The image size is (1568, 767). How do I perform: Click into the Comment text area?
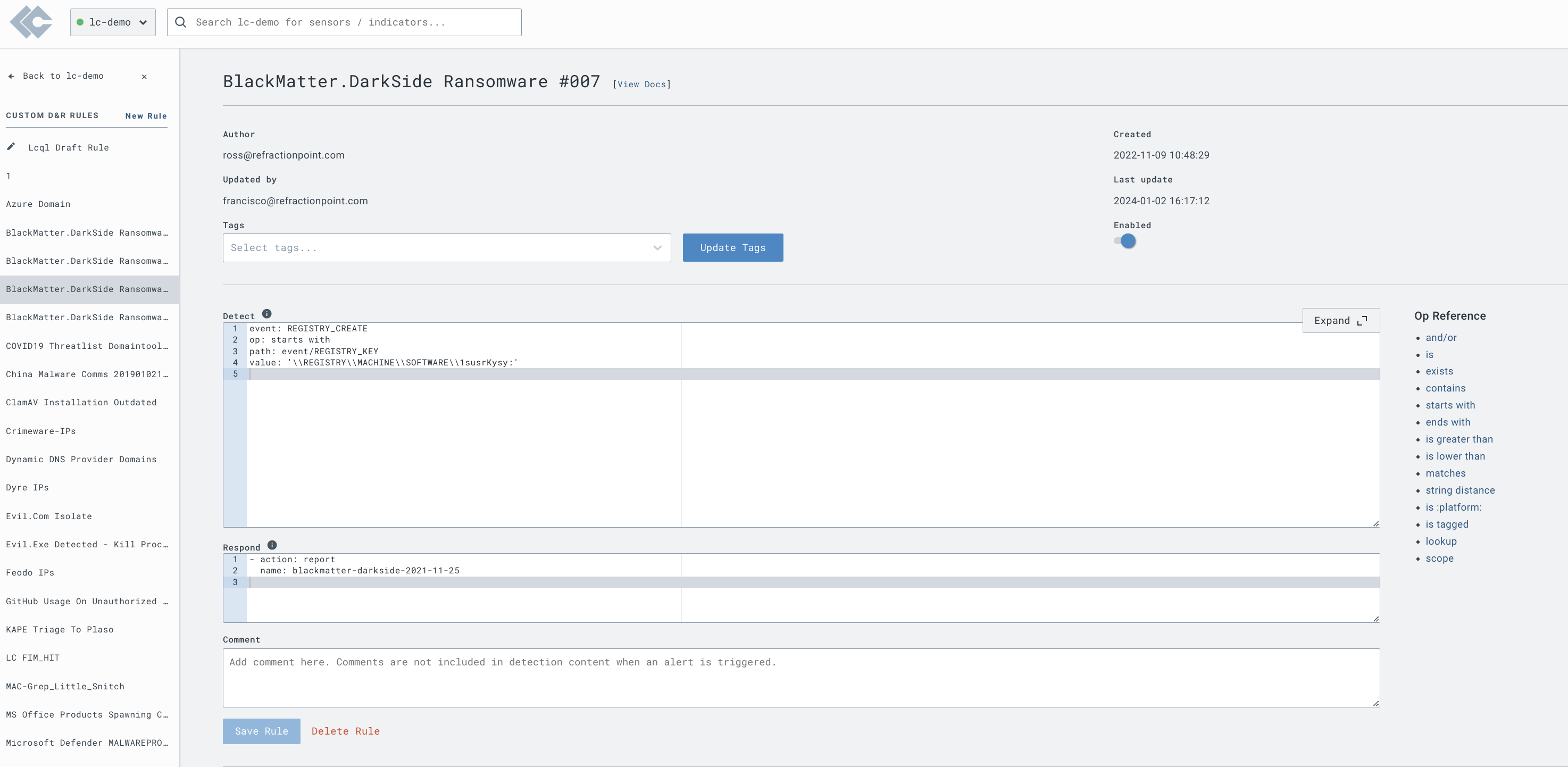(800, 678)
